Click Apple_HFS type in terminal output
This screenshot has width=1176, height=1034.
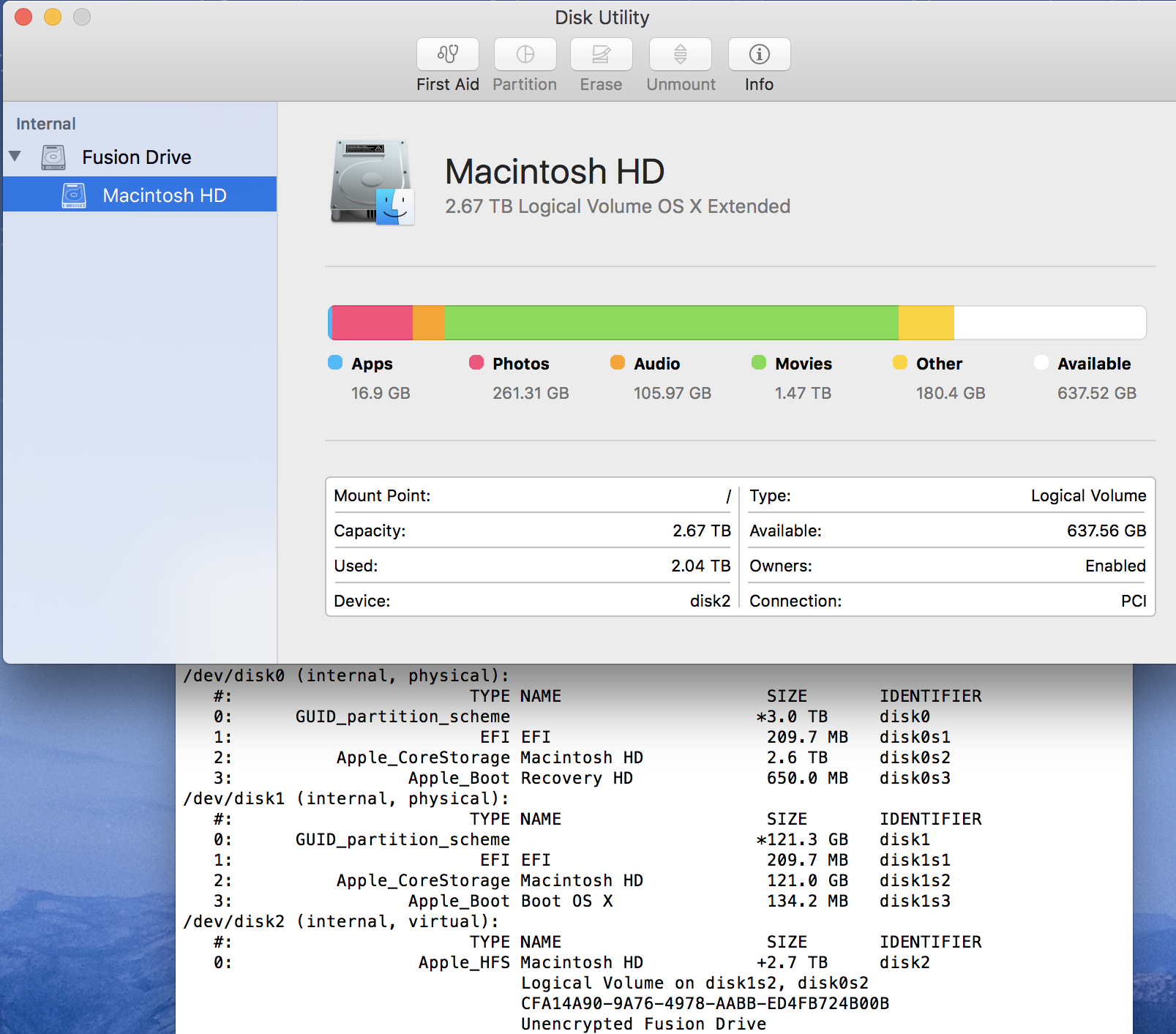coord(464,962)
